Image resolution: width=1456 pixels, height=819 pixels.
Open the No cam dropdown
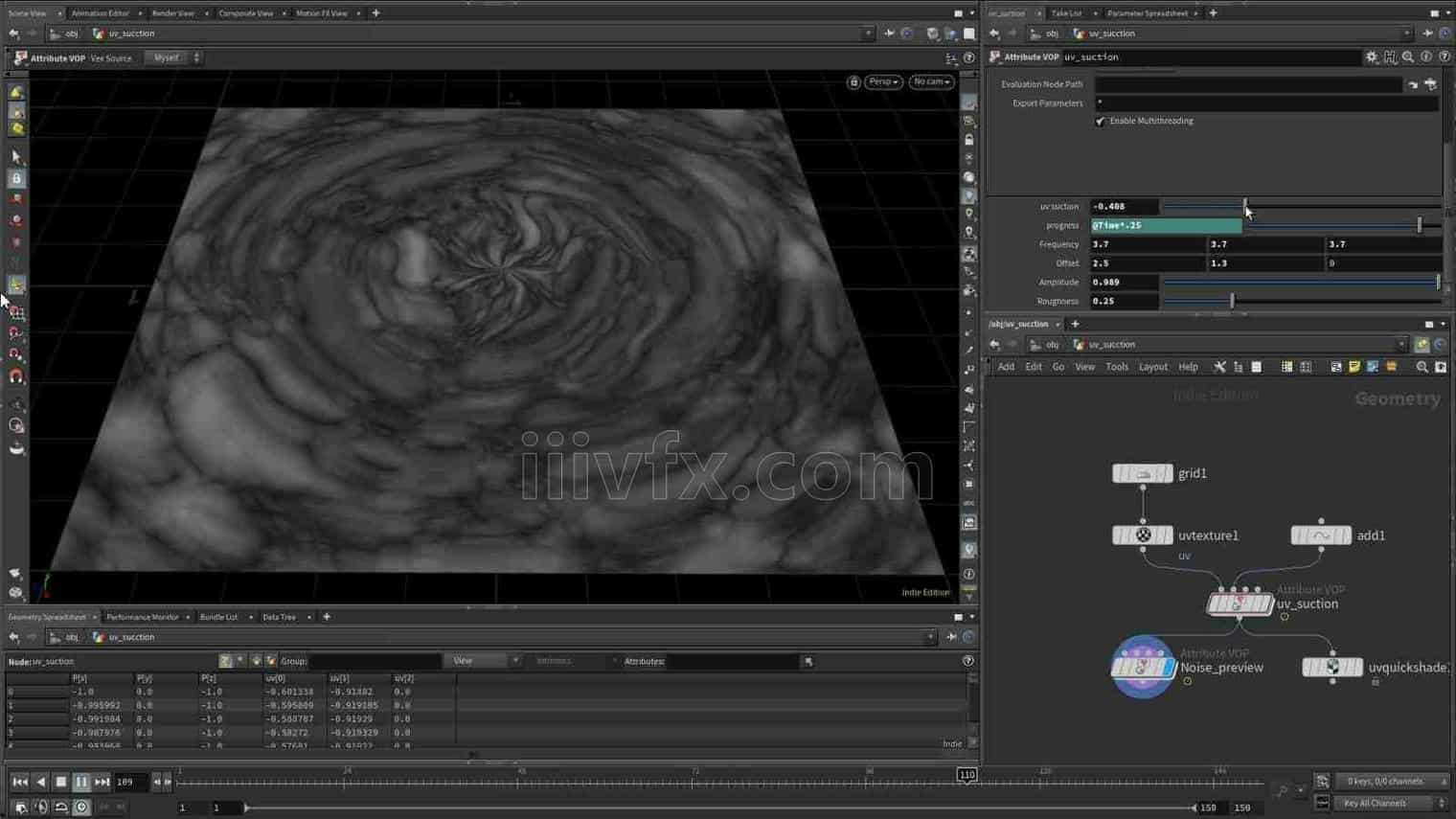pos(930,81)
